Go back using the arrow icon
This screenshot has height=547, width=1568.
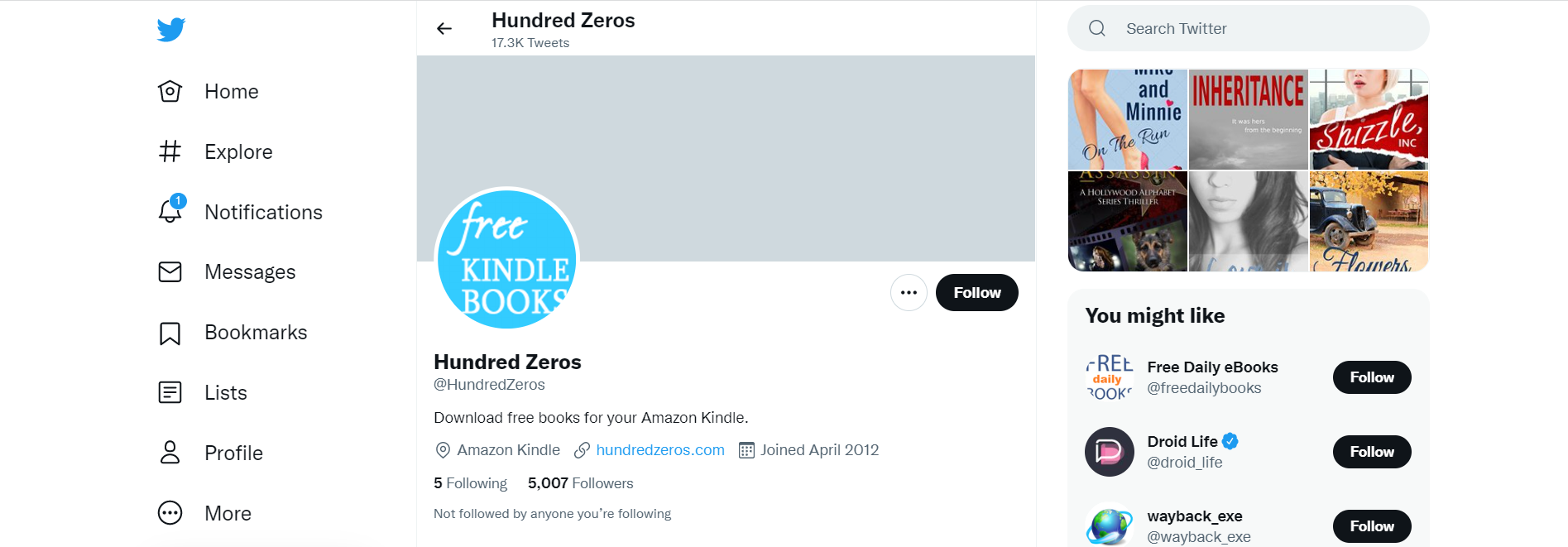coord(444,29)
